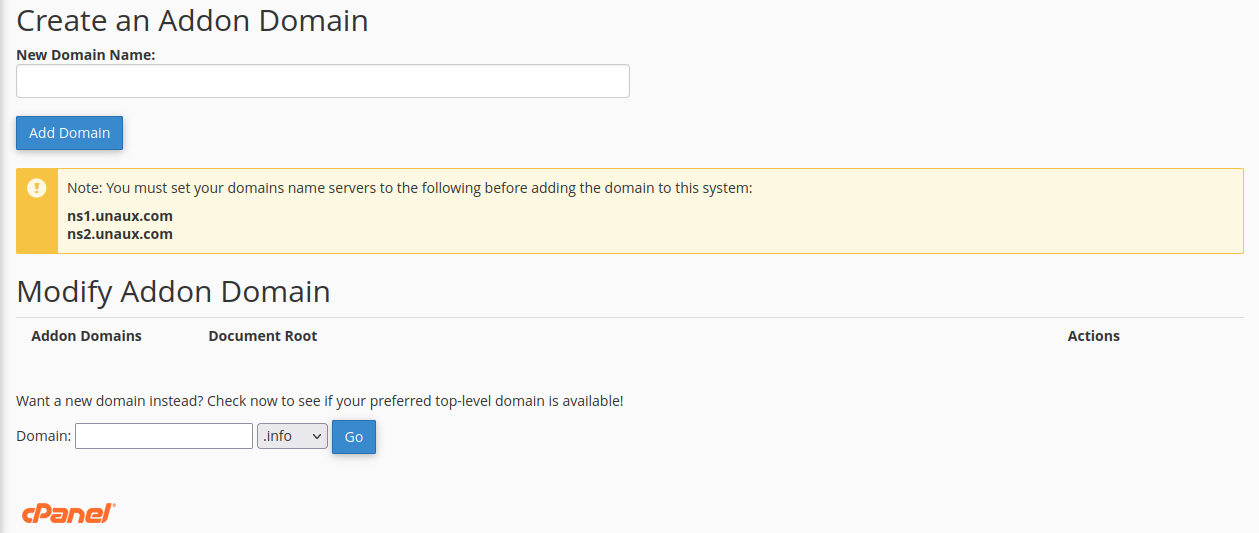Screen dimensions: 1259x533
Task: Click the Modify Addon Domain heading
Action: pos(174,291)
